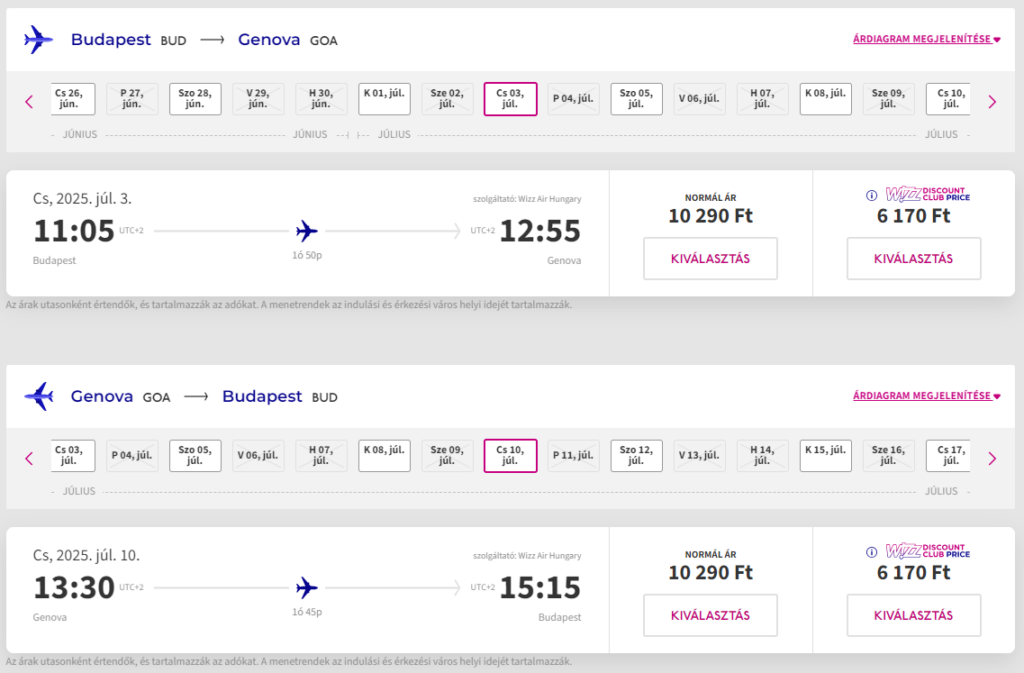Click info icon beside outbound Wizz Discount Club price
This screenshot has height=673, width=1024.
[x=871, y=195]
